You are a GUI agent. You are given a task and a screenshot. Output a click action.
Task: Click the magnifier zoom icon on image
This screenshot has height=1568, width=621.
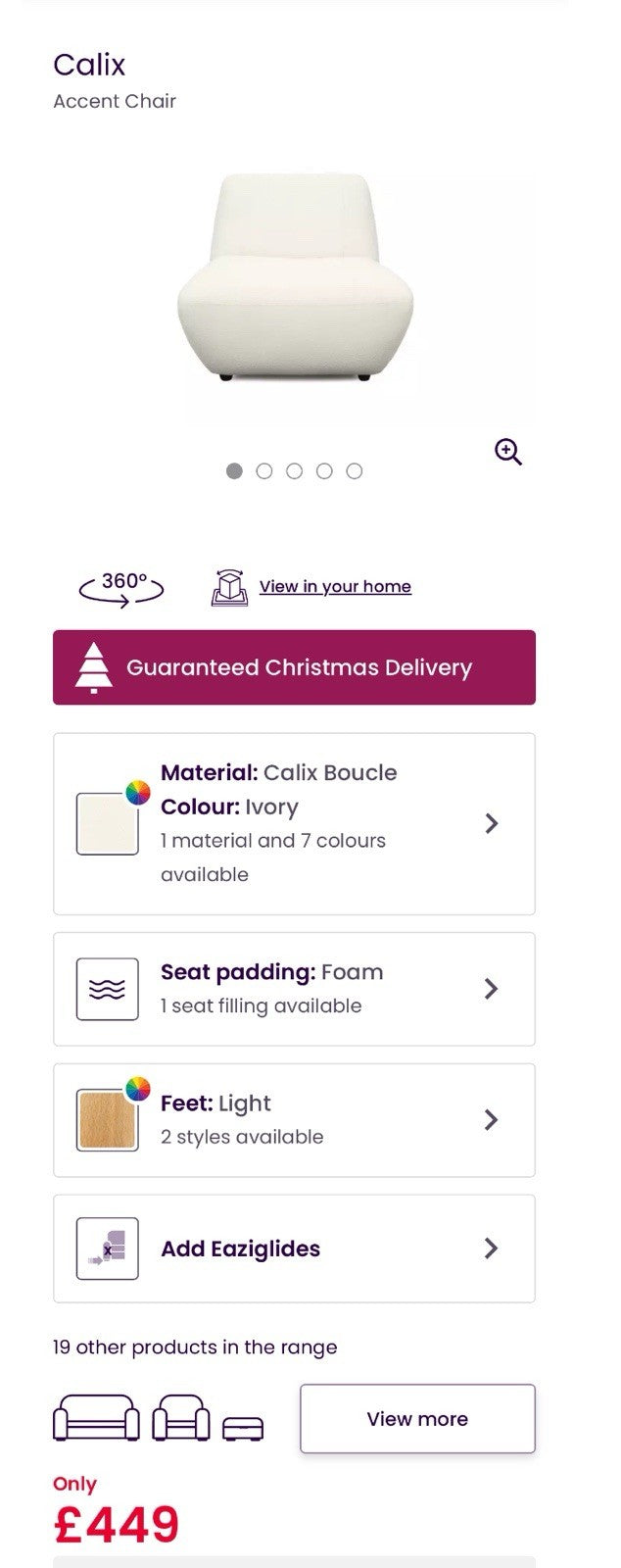click(x=507, y=452)
